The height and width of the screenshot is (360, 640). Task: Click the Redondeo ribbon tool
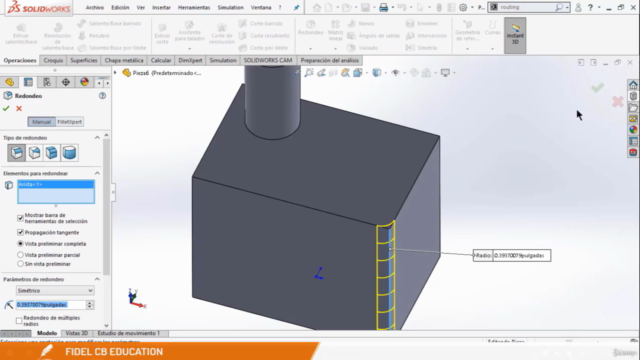coord(311,28)
